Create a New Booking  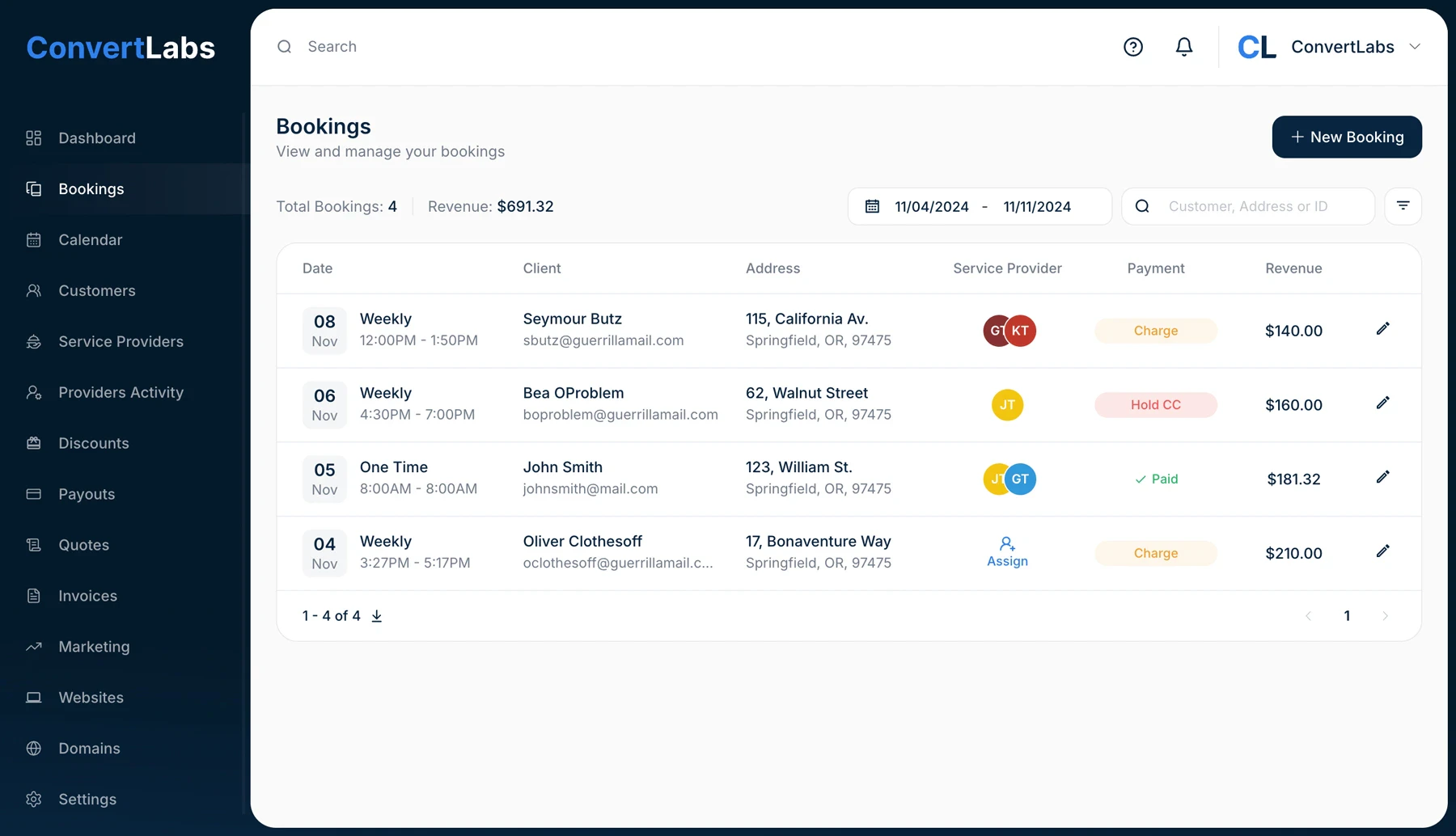1346,137
